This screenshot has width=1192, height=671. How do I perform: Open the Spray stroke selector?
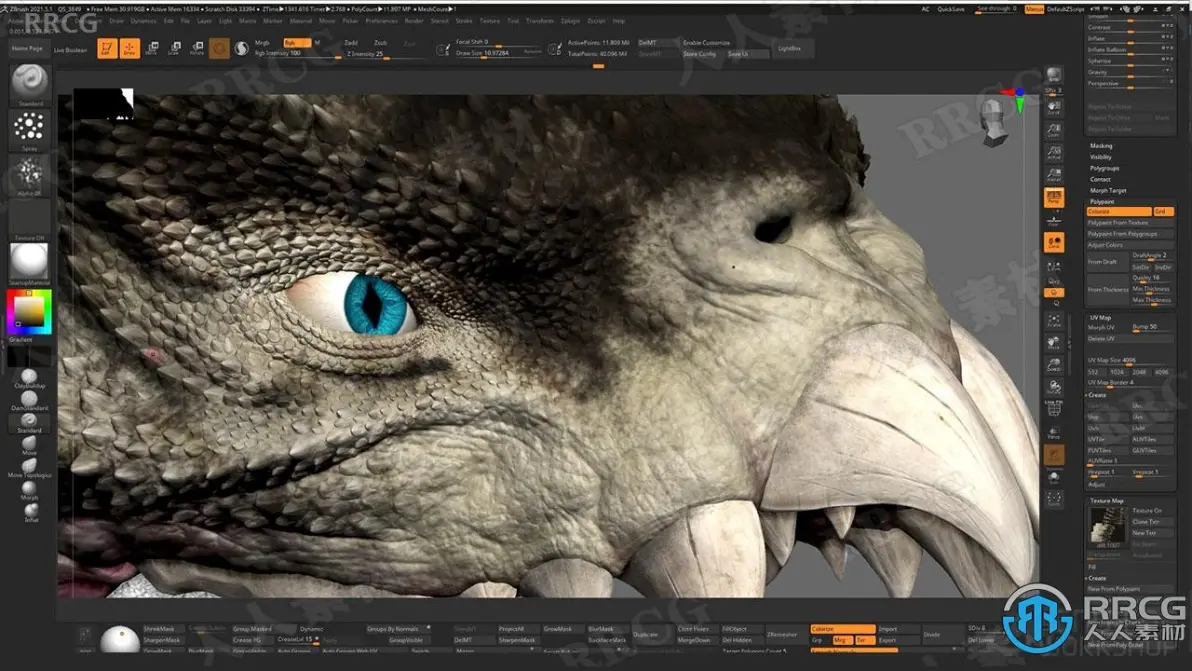(30, 131)
